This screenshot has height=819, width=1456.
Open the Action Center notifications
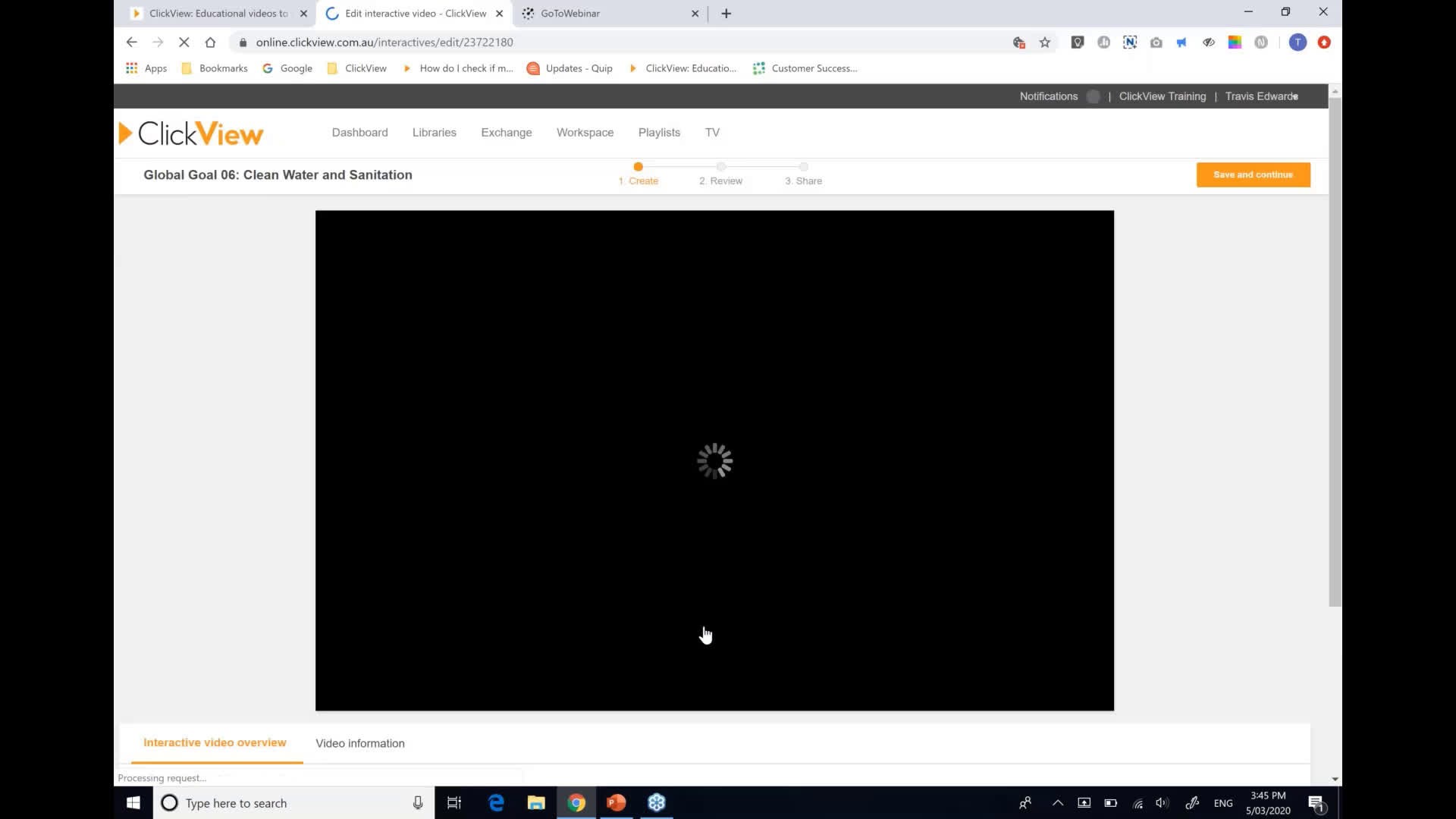(1317, 803)
